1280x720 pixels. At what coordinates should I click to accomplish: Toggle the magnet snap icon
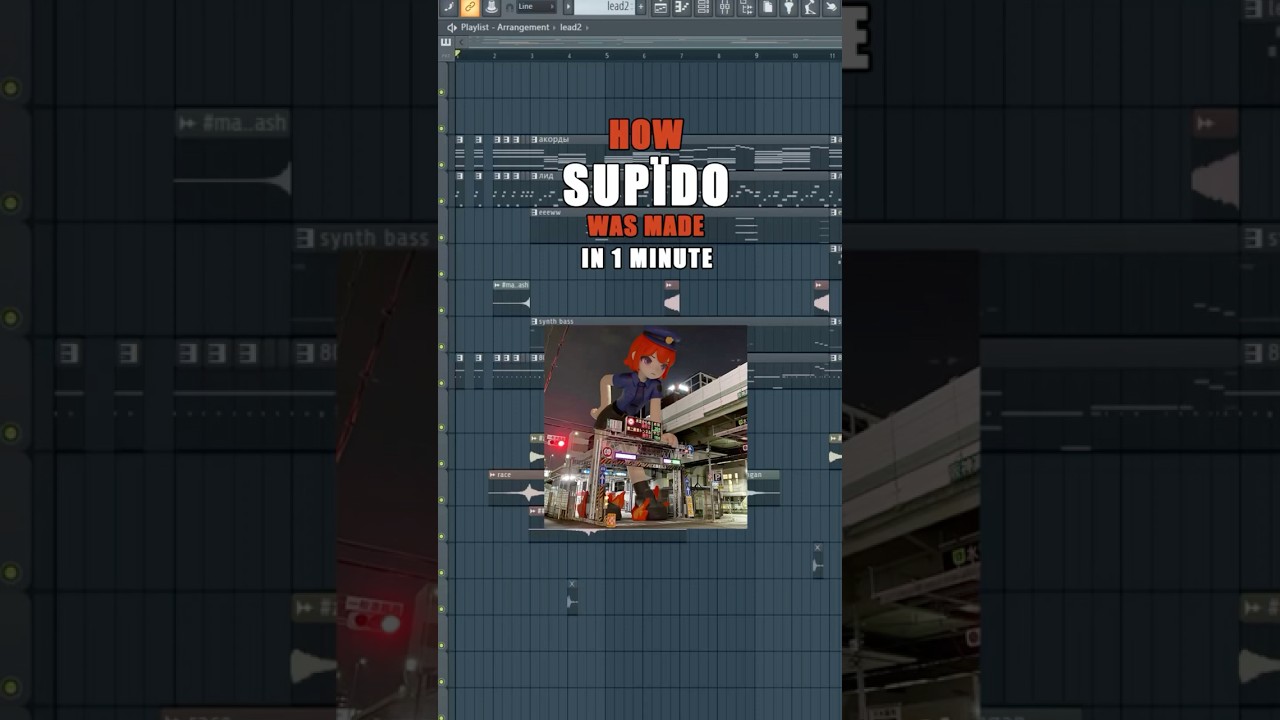pos(510,7)
